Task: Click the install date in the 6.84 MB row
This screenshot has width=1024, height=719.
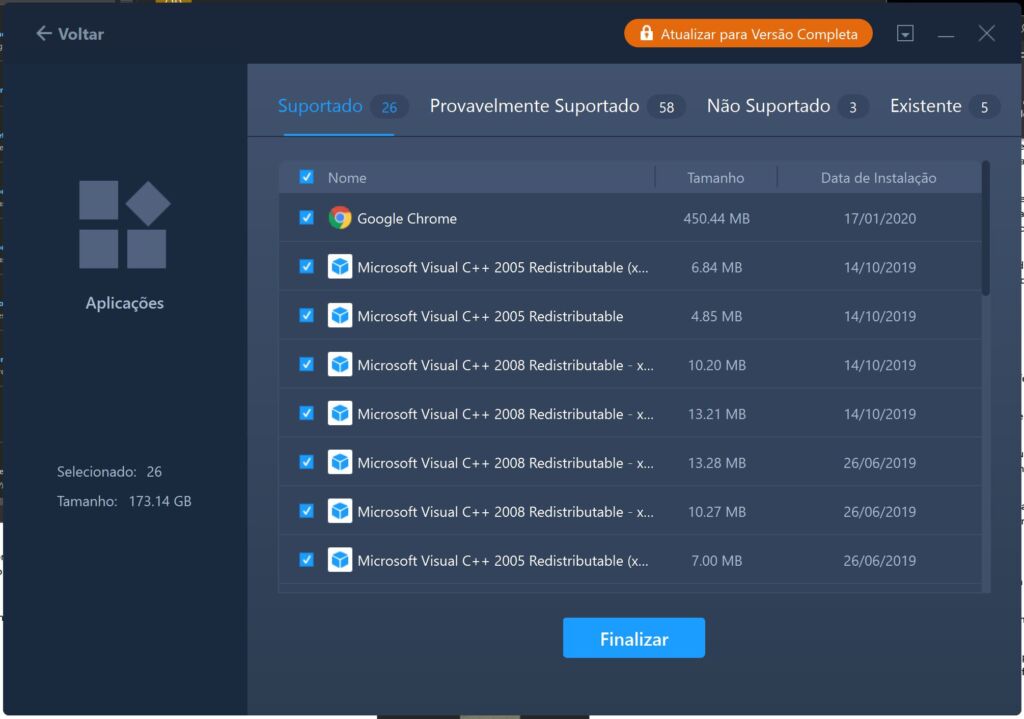Action: [x=880, y=267]
